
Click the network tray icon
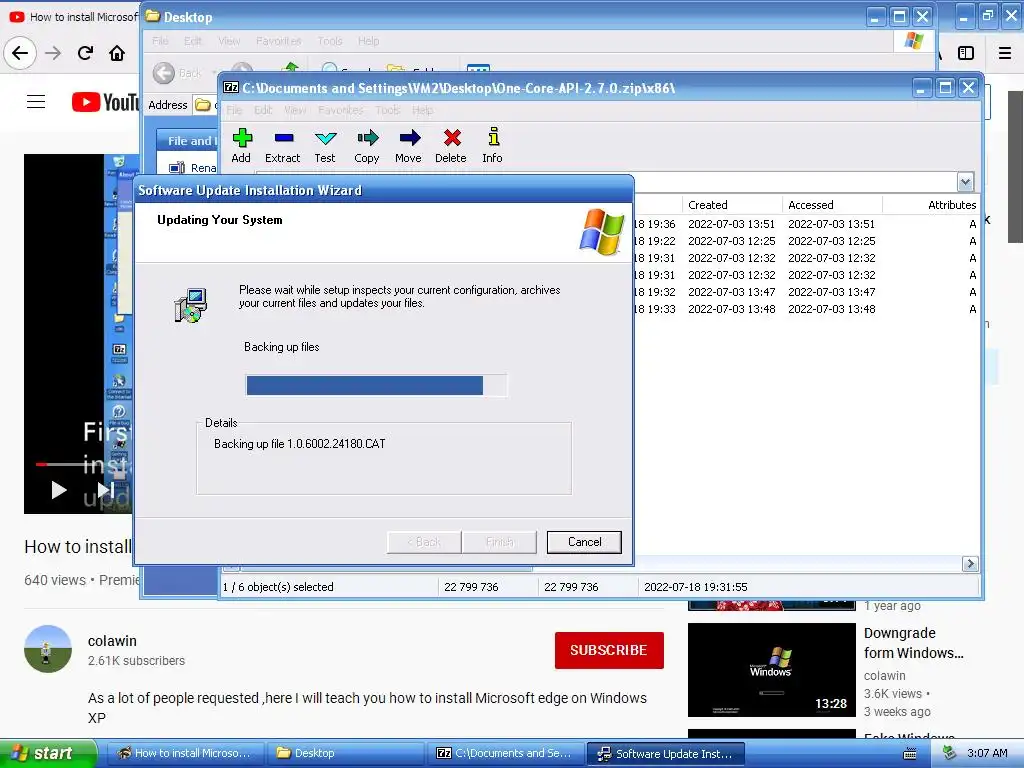coord(949,753)
